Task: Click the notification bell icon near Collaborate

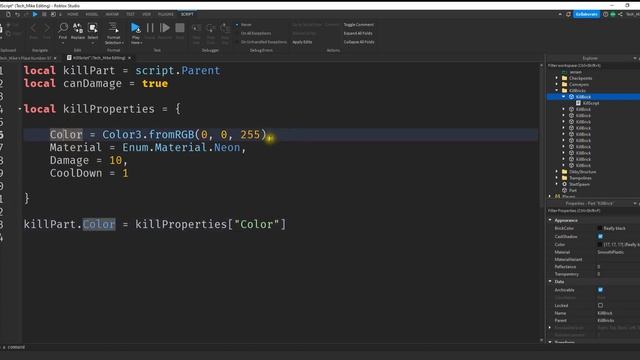Action: click(x=568, y=14)
